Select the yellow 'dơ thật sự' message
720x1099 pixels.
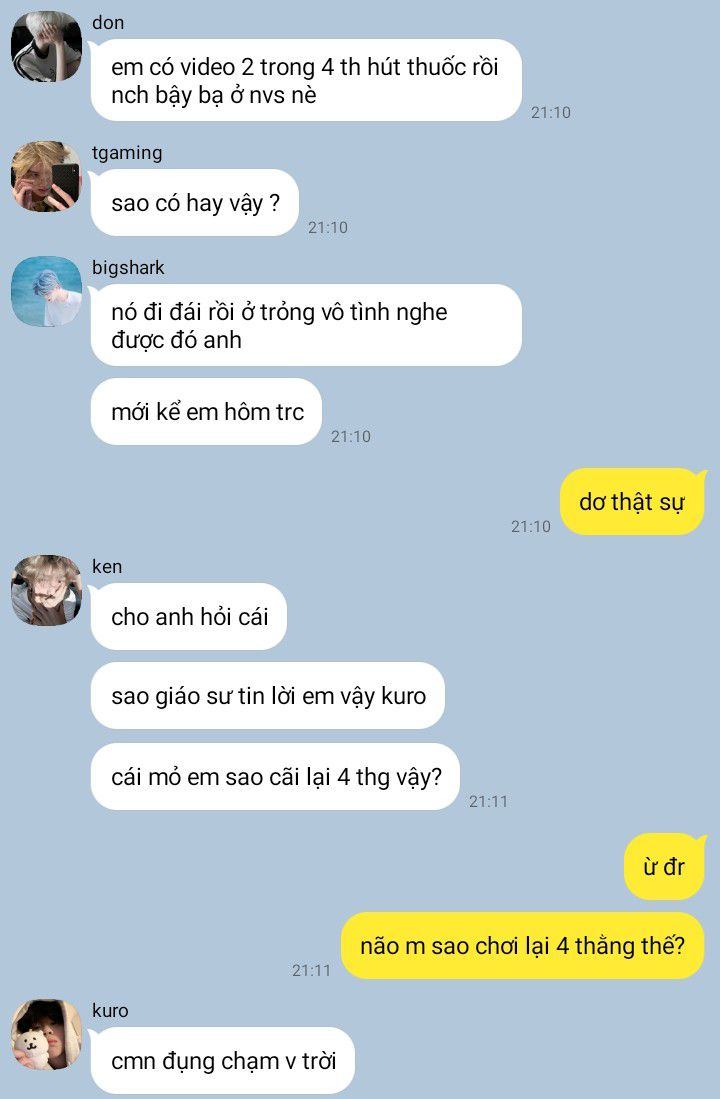click(x=632, y=502)
